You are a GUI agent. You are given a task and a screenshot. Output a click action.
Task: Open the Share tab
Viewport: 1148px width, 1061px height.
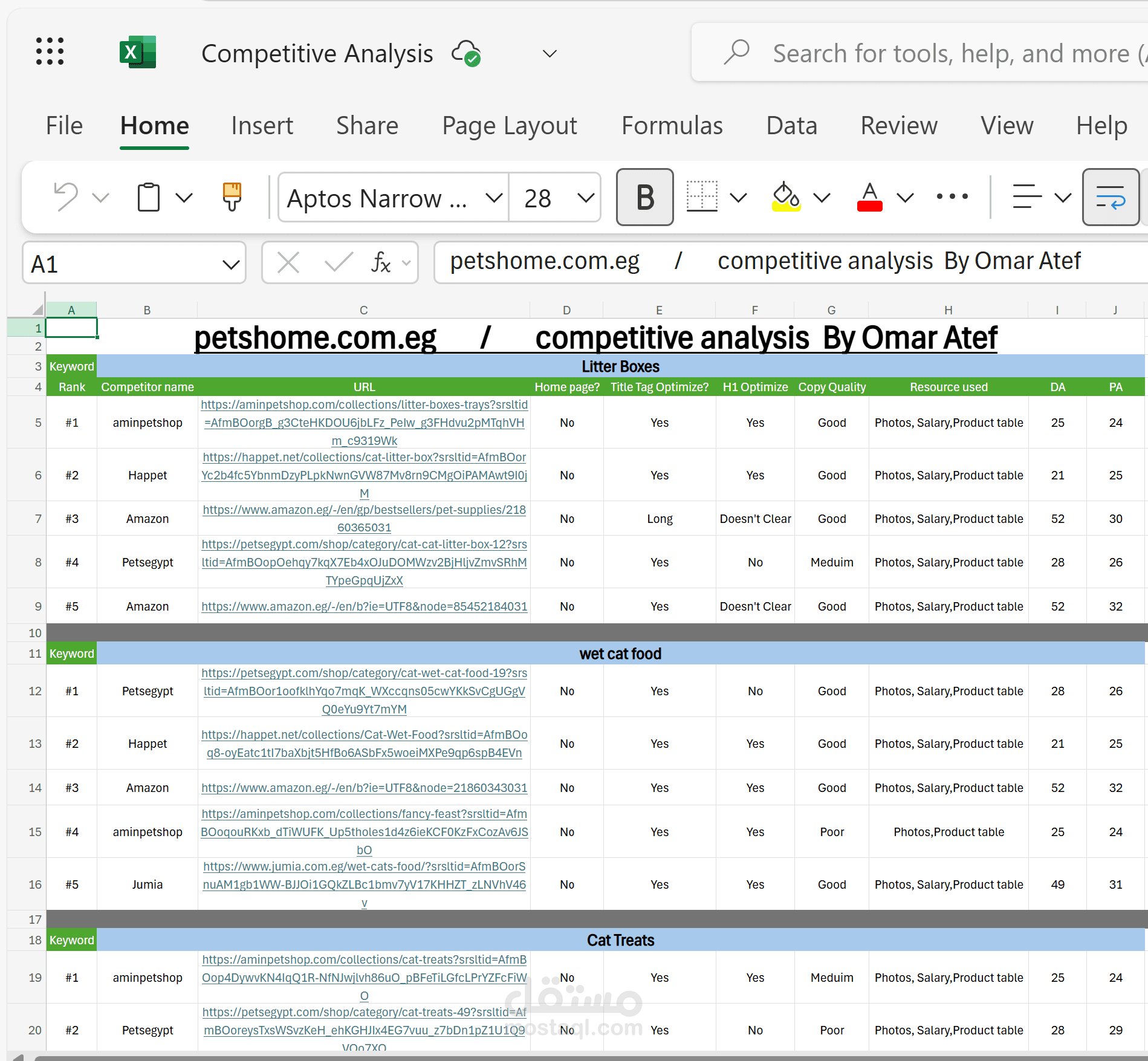pos(367,126)
